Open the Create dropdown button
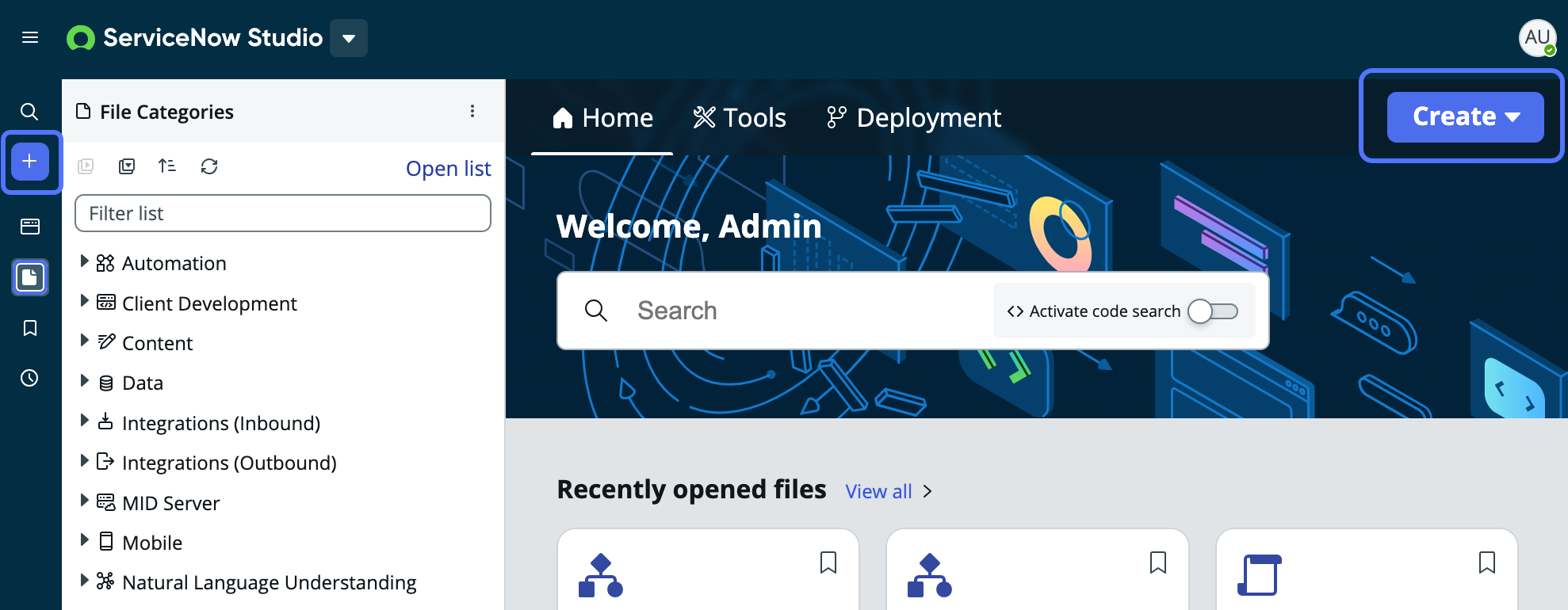This screenshot has height=610, width=1568. [x=1465, y=117]
